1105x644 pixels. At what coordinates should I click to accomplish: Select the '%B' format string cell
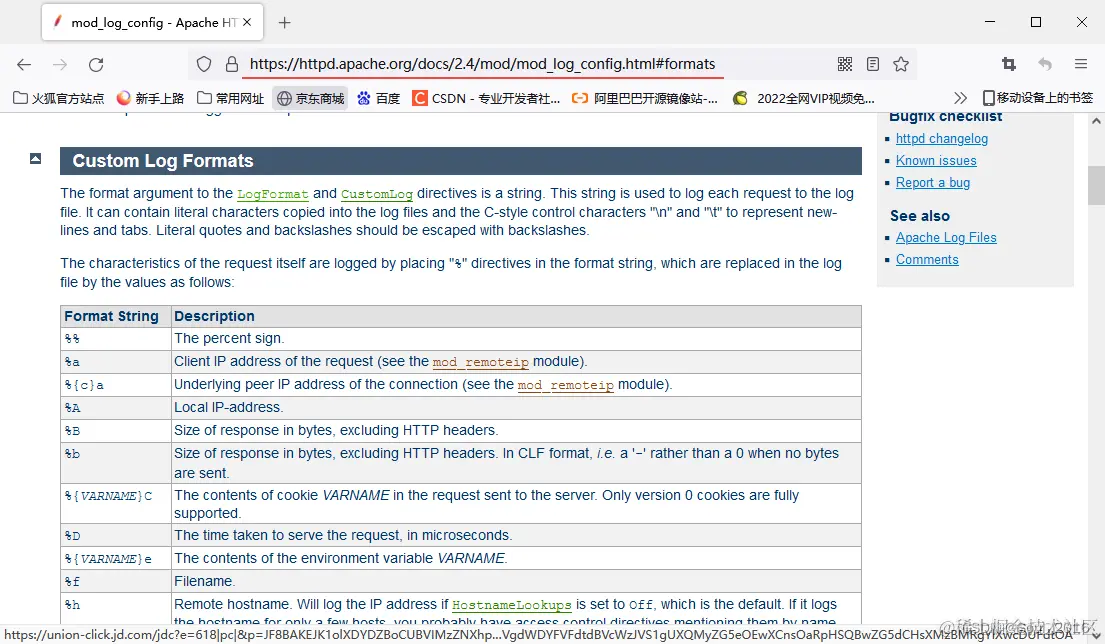pos(116,431)
